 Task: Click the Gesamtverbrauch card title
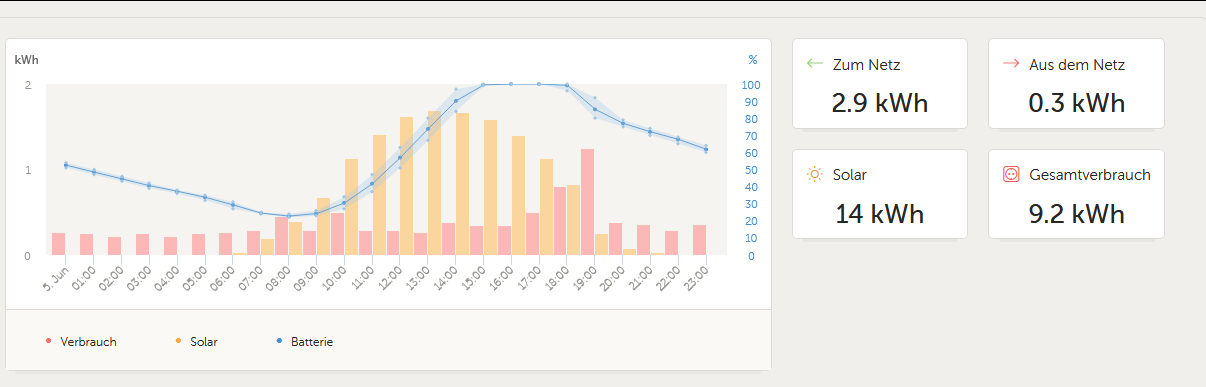1090,175
